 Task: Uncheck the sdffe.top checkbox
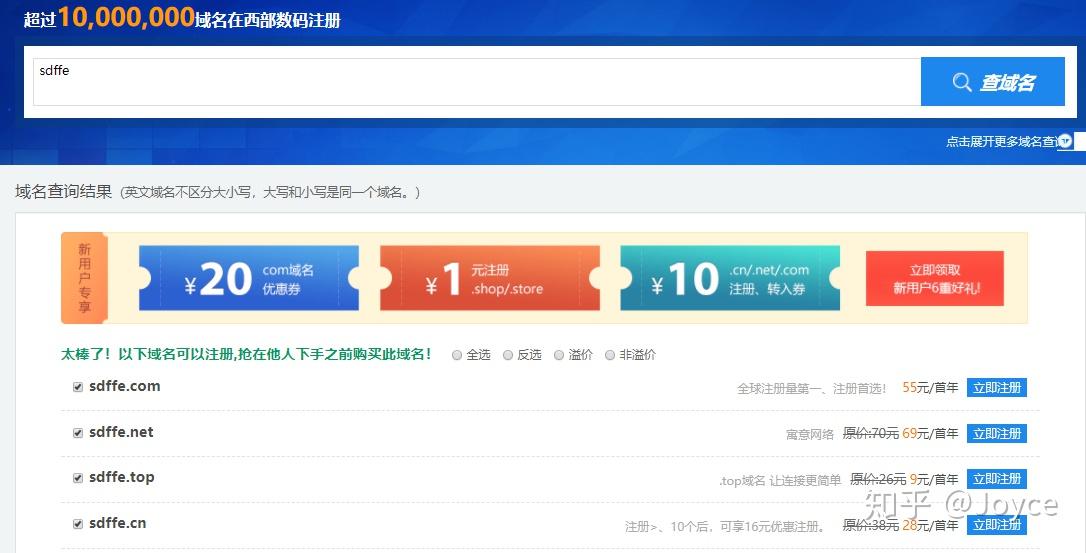pyautogui.click(x=78, y=478)
